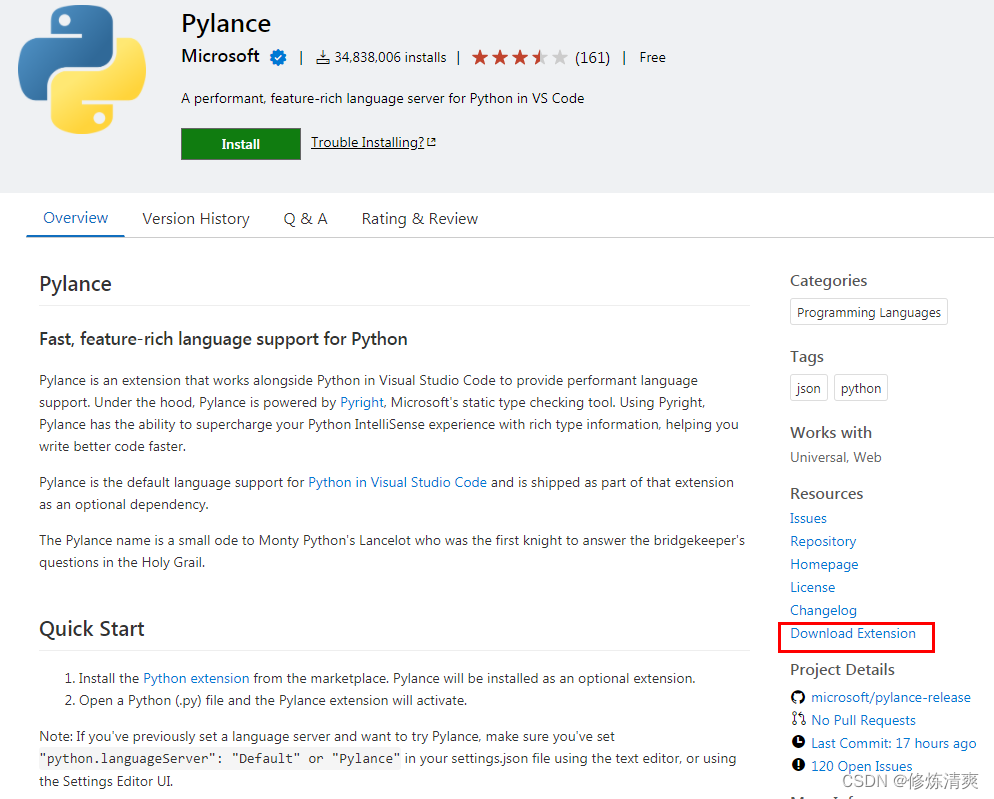Click the 34,838,006 installs text
Viewport: 994px width, 799px height.
390,58
